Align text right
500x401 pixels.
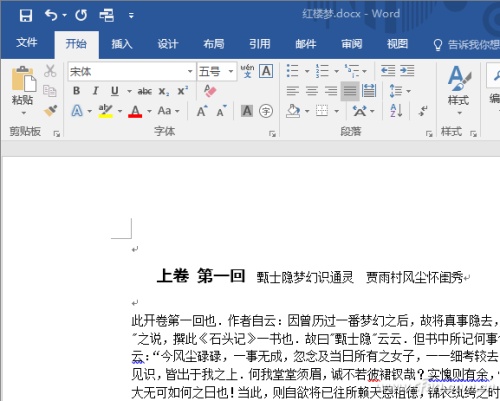(x=331, y=91)
